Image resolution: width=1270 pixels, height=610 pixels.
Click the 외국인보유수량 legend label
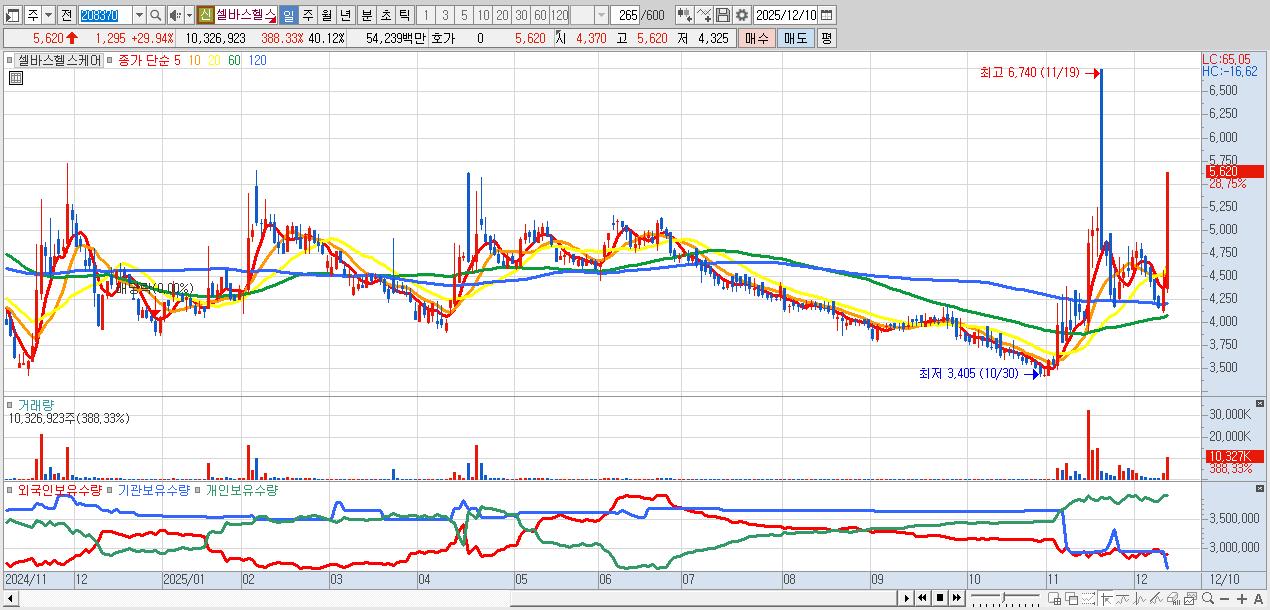point(60,491)
